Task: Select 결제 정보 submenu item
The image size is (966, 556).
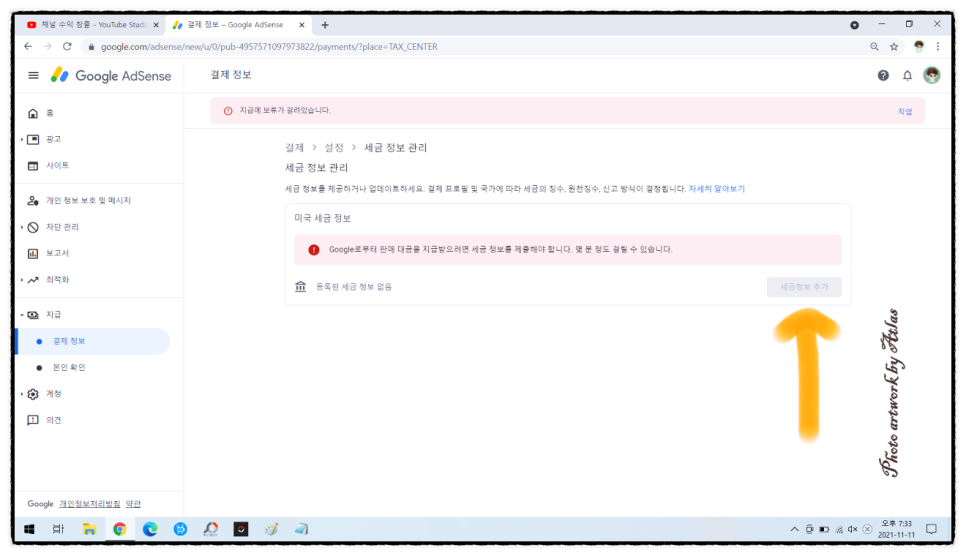Action: pyautogui.click(x=92, y=341)
